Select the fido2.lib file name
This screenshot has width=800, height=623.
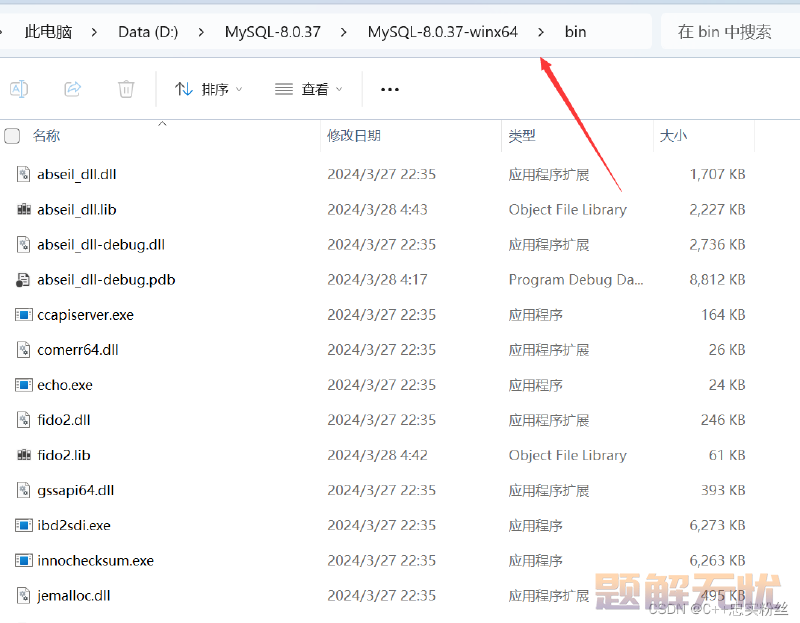point(64,455)
